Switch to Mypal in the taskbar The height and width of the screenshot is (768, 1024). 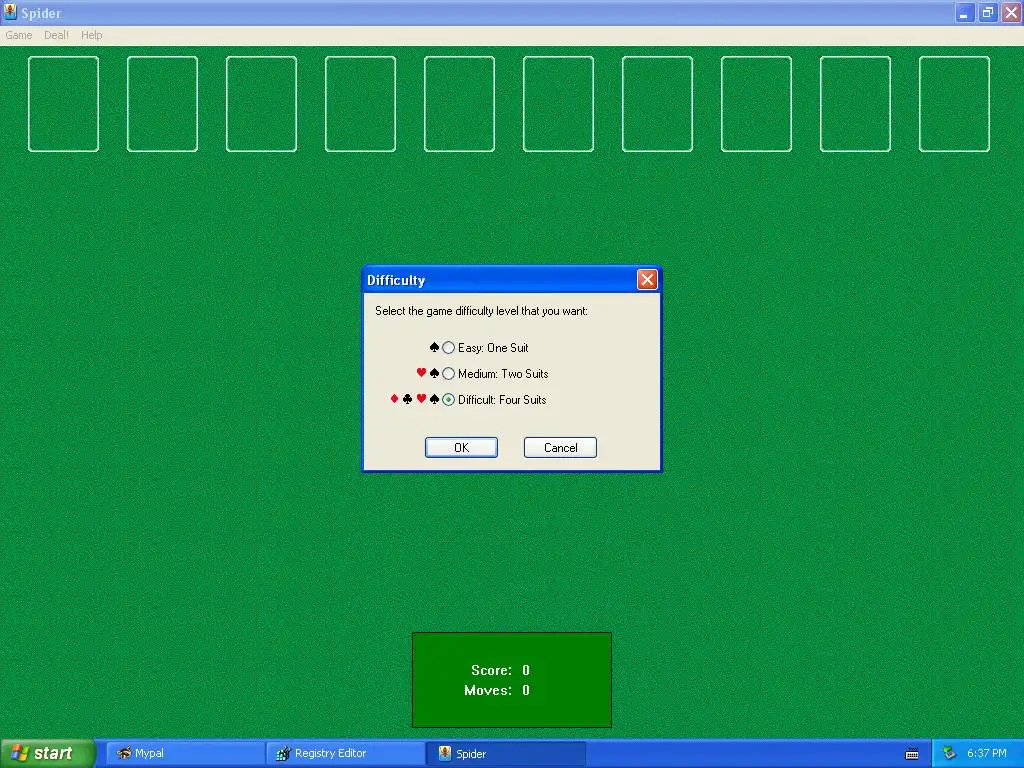[x=186, y=753]
